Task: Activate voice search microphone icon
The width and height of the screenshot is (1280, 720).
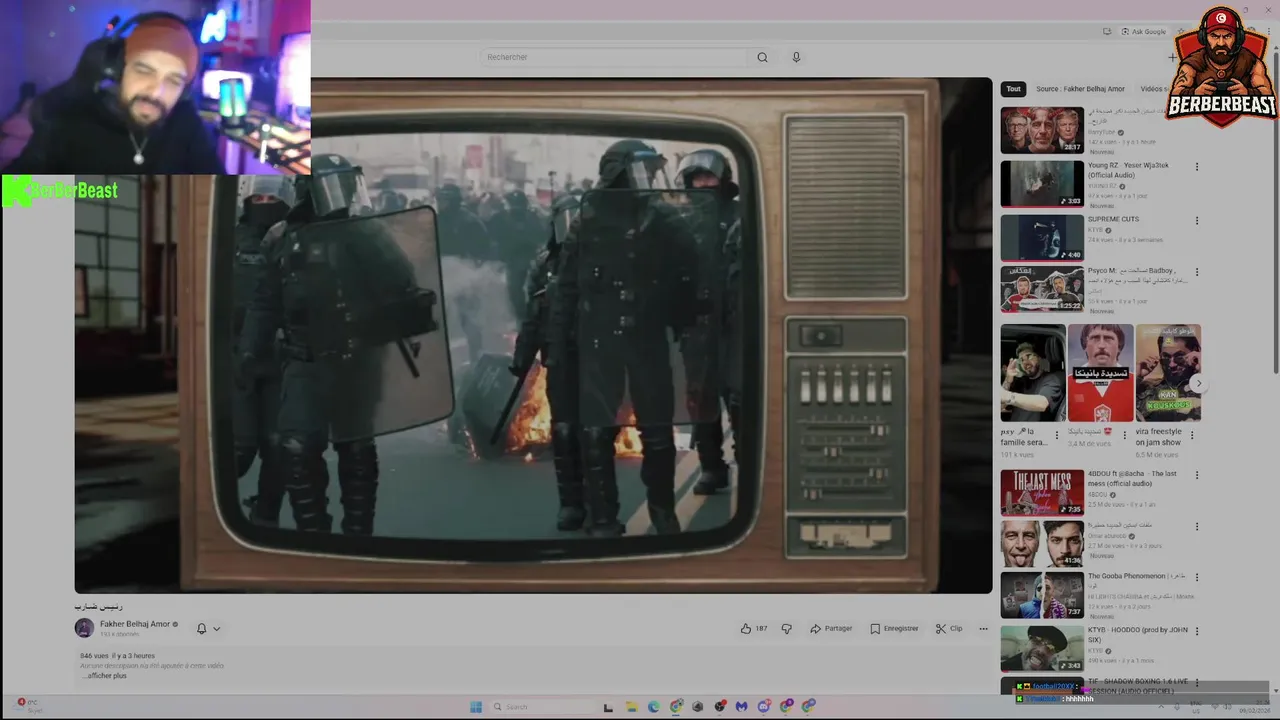Action: [796, 57]
